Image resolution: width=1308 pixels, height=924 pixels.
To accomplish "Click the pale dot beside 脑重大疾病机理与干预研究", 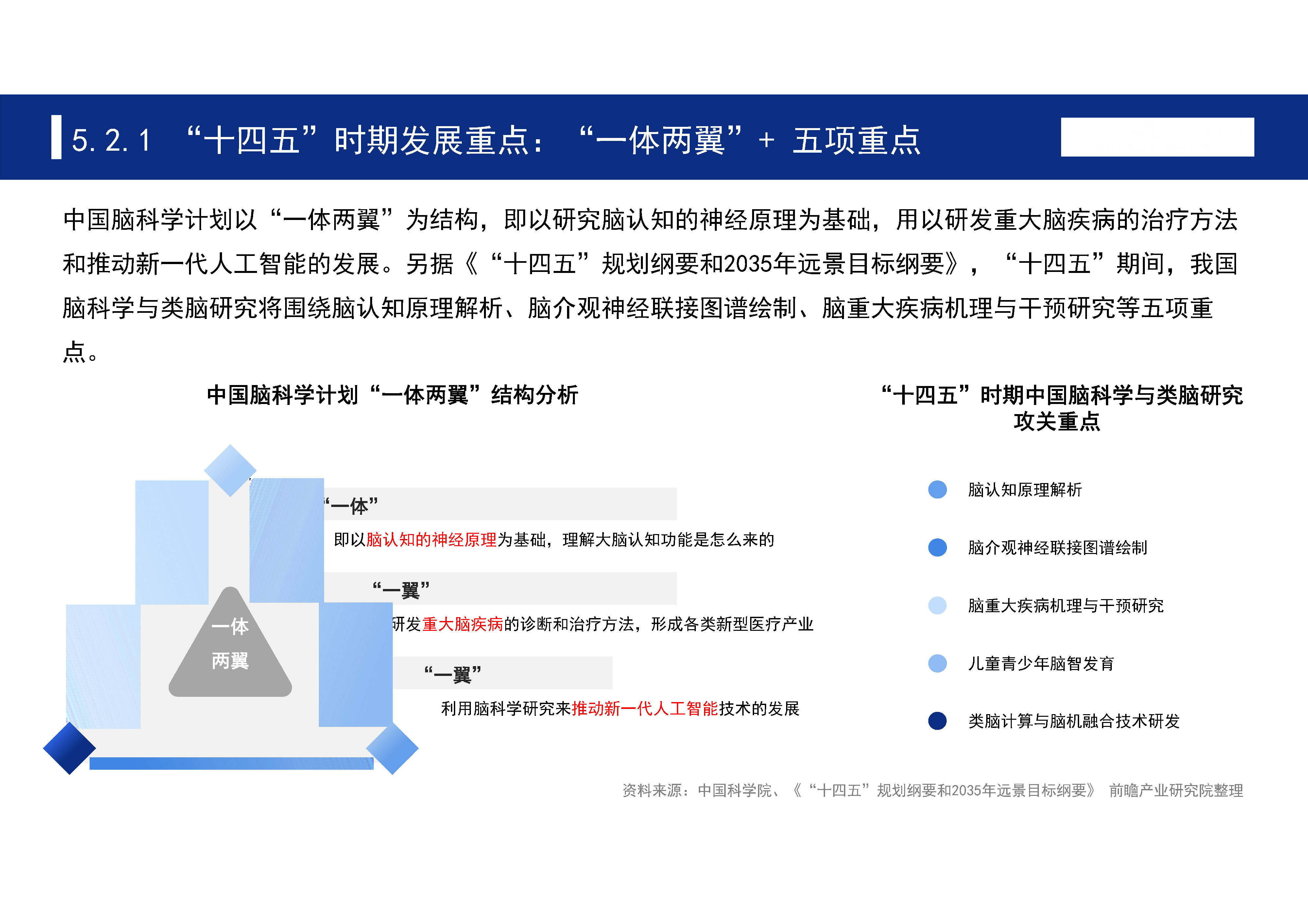I will [937, 605].
